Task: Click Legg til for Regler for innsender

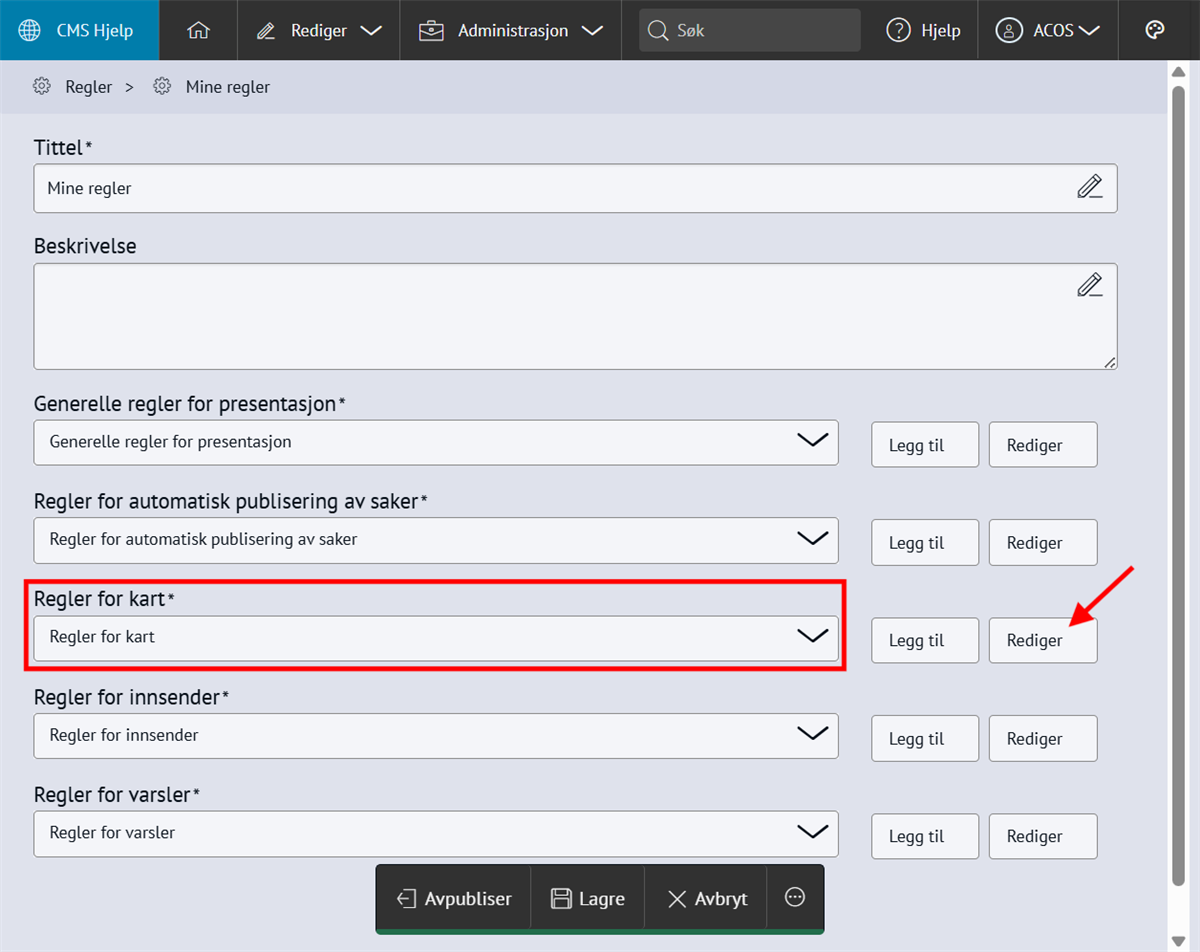Action: pyautogui.click(x=924, y=739)
